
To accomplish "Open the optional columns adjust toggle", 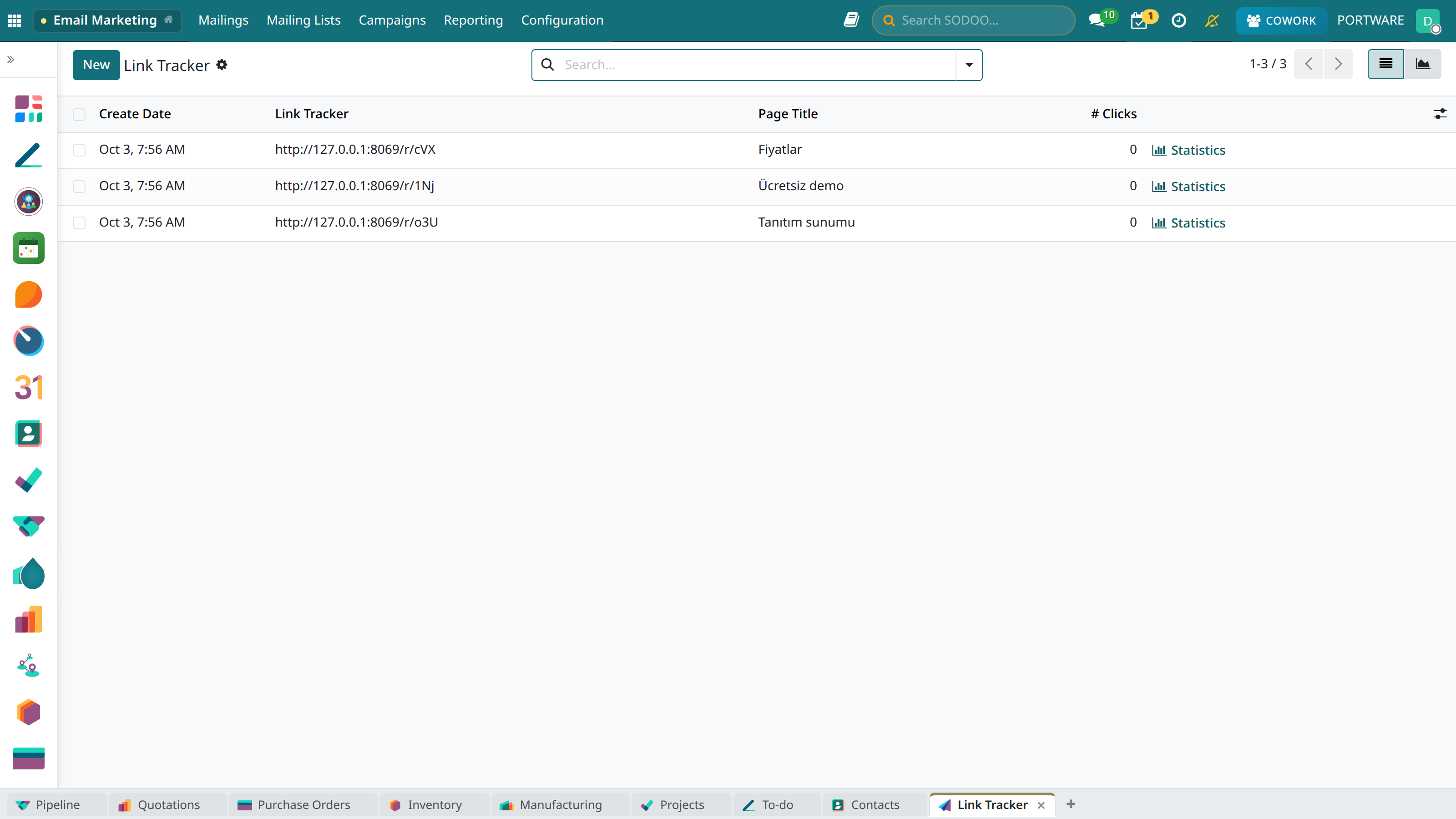I will (x=1440, y=114).
